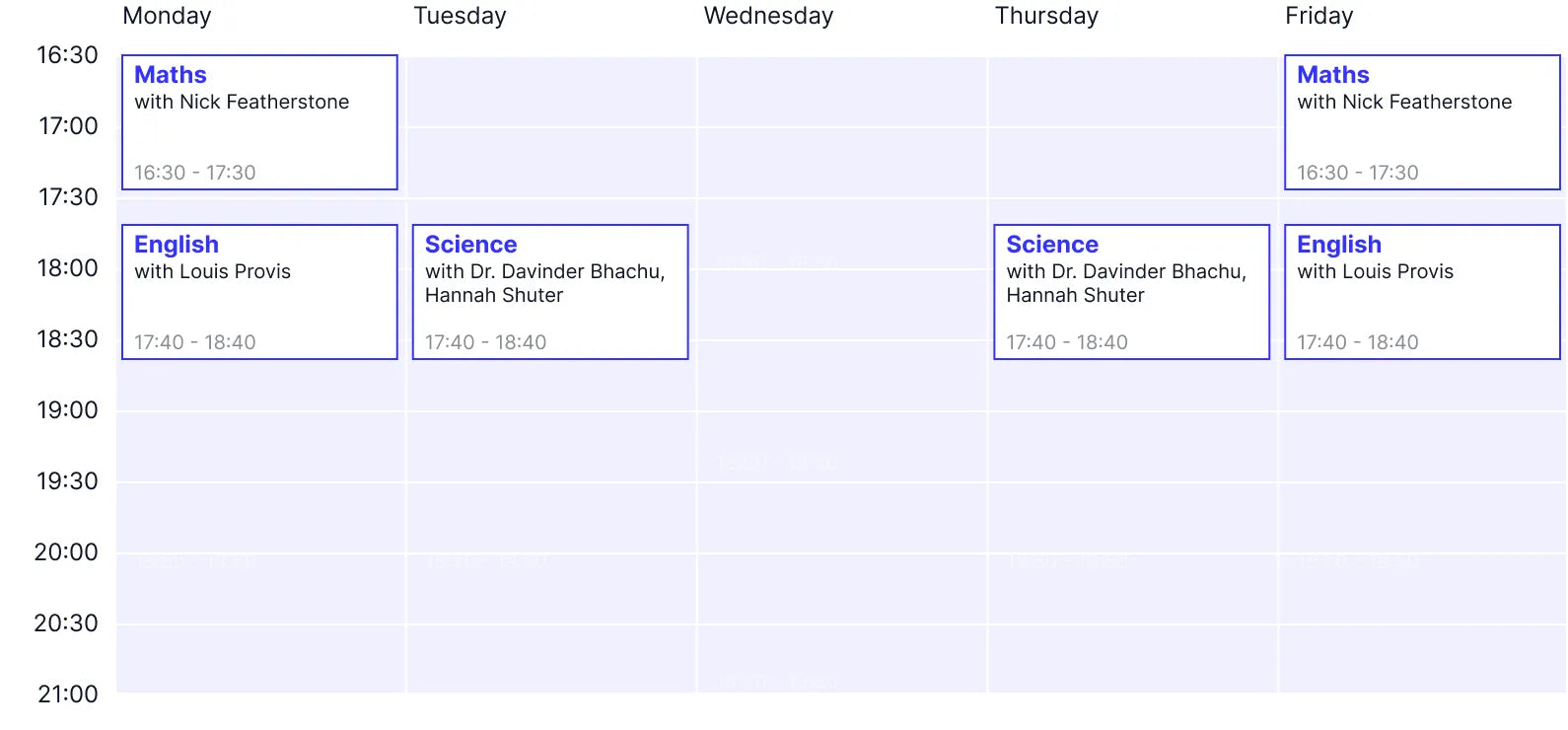Select the Thursday column header
The width and height of the screenshot is (1568, 730).
coord(1047,16)
